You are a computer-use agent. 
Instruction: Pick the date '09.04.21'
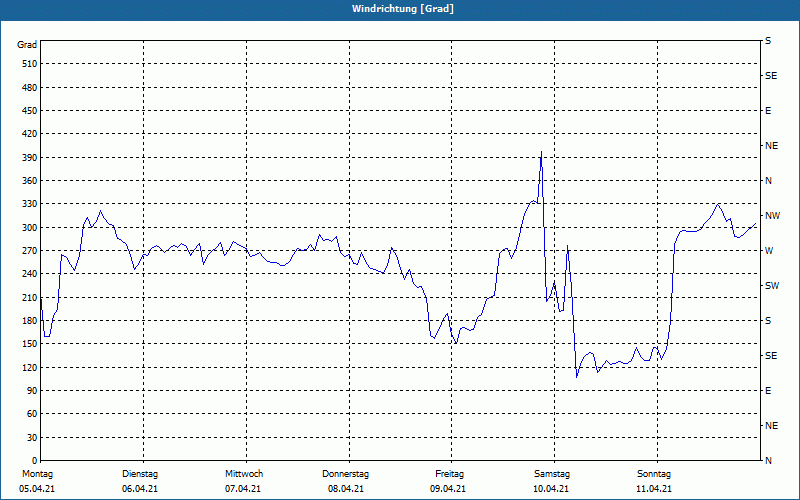(x=448, y=489)
